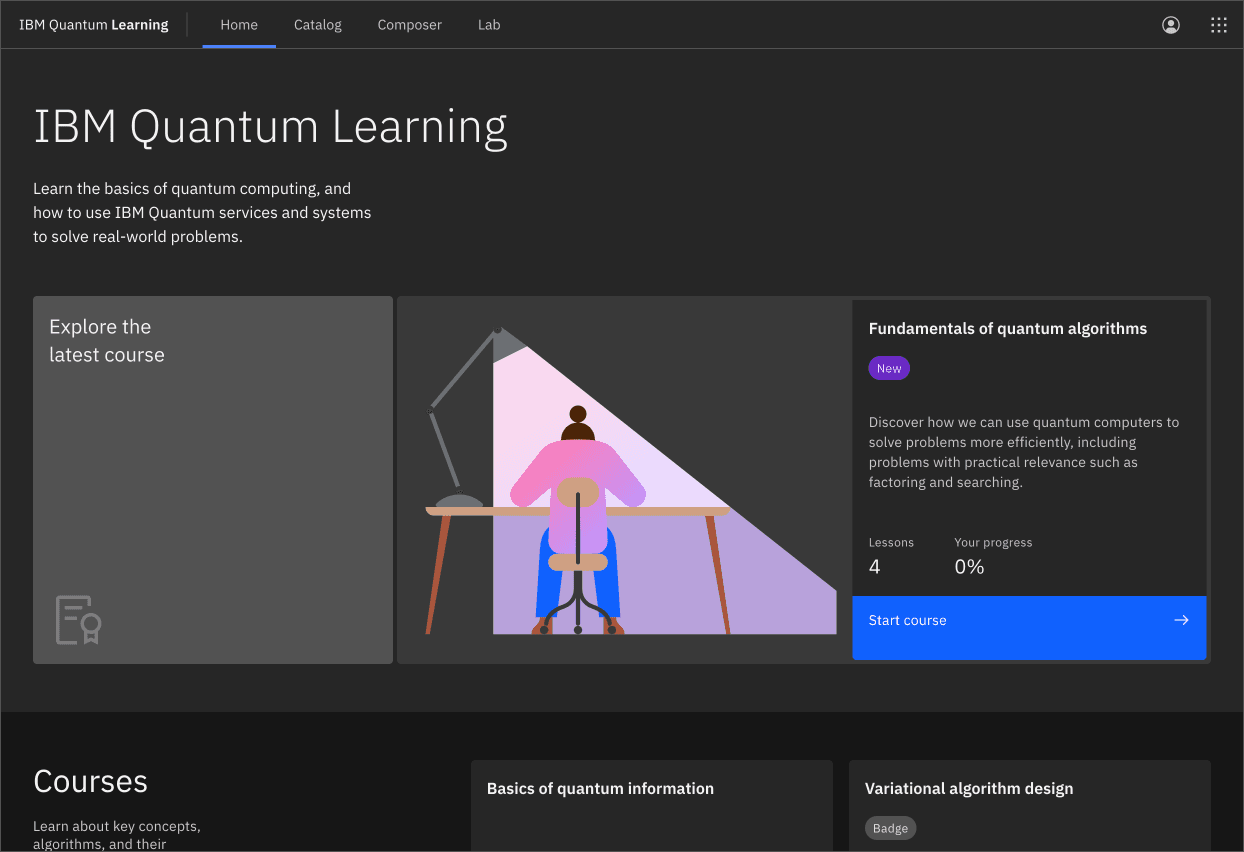Screen dimensions: 1244x852
Task: Click the intro paragraph 'Learn the basics'
Action: 202,213
